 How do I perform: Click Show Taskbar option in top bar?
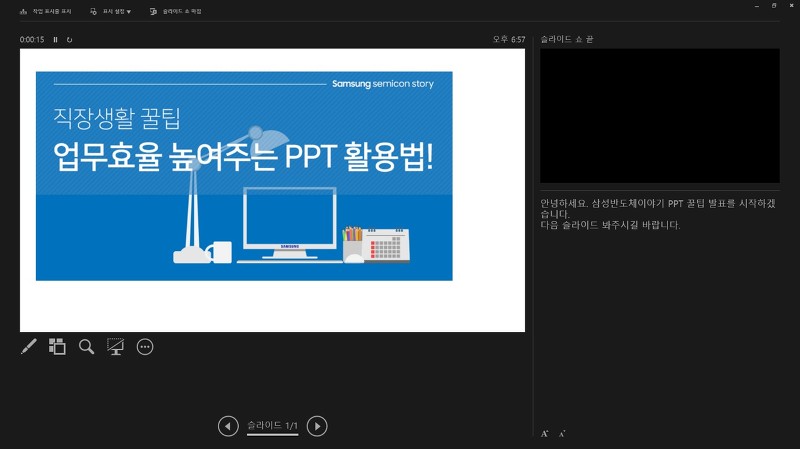(x=45, y=11)
